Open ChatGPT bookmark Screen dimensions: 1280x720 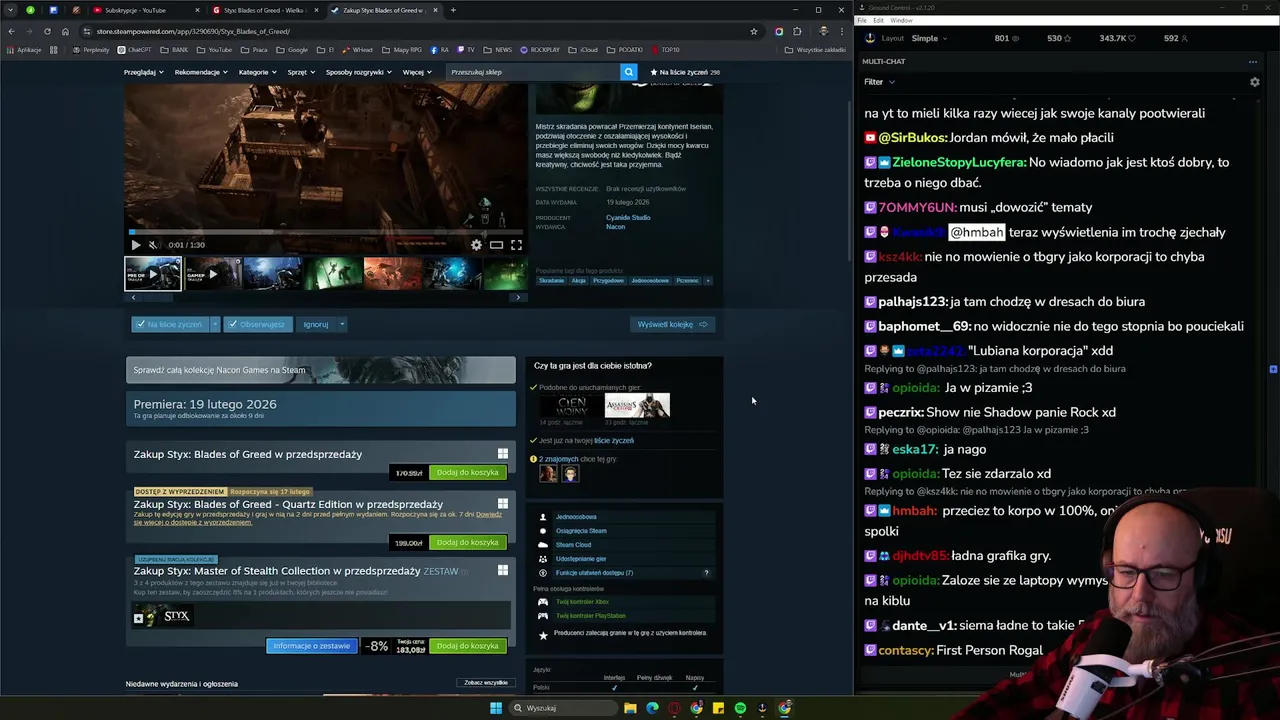click(135, 49)
